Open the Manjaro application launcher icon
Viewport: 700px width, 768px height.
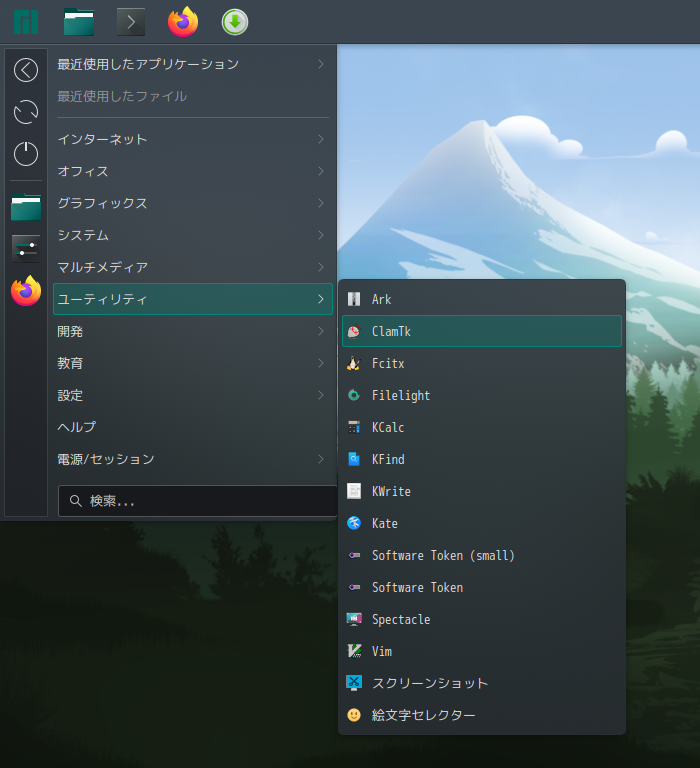[26, 22]
